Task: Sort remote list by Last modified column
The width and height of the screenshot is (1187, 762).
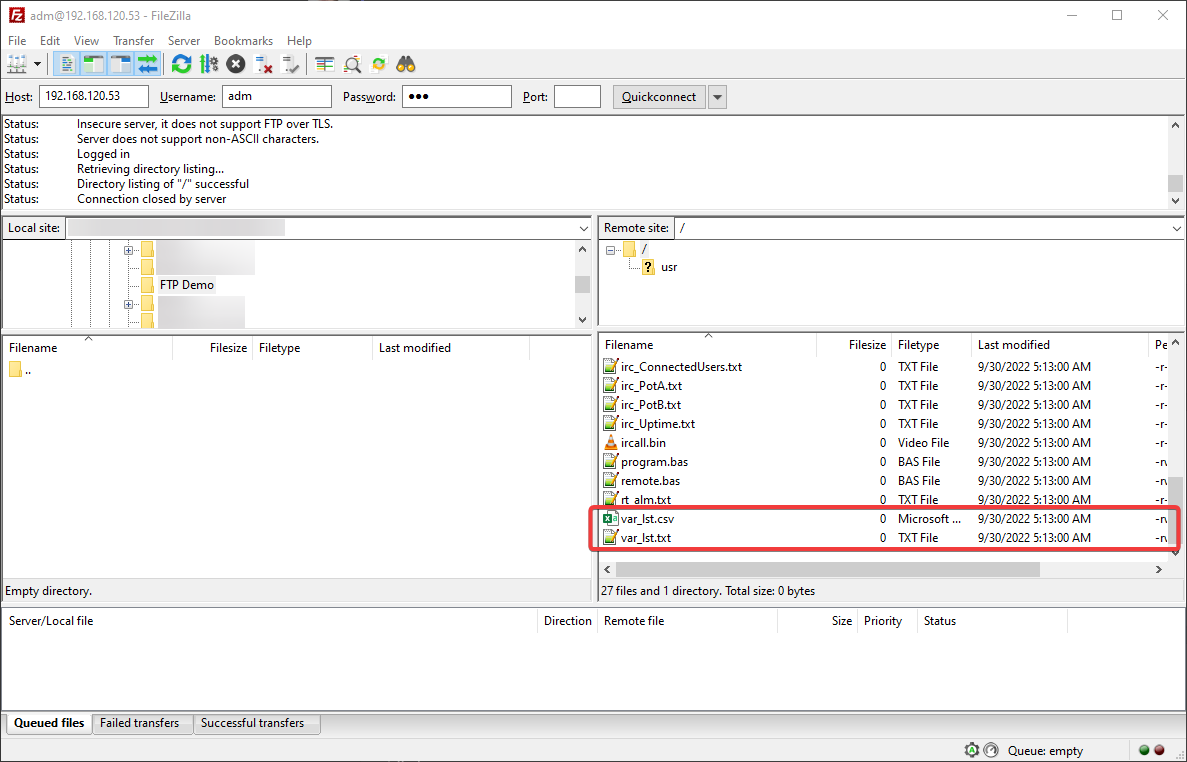Action: (1060, 345)
